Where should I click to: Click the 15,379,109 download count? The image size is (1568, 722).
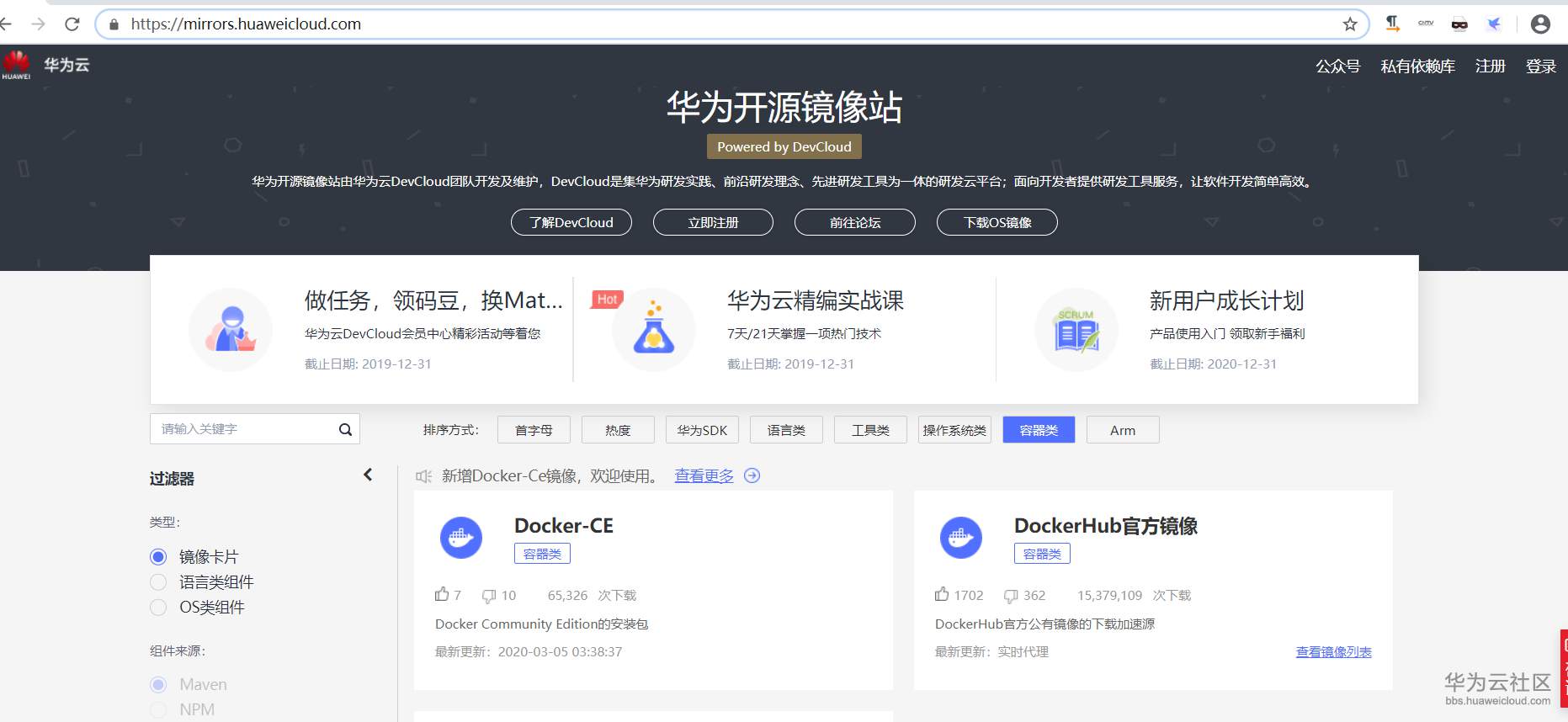click(x=1109, y=595)
